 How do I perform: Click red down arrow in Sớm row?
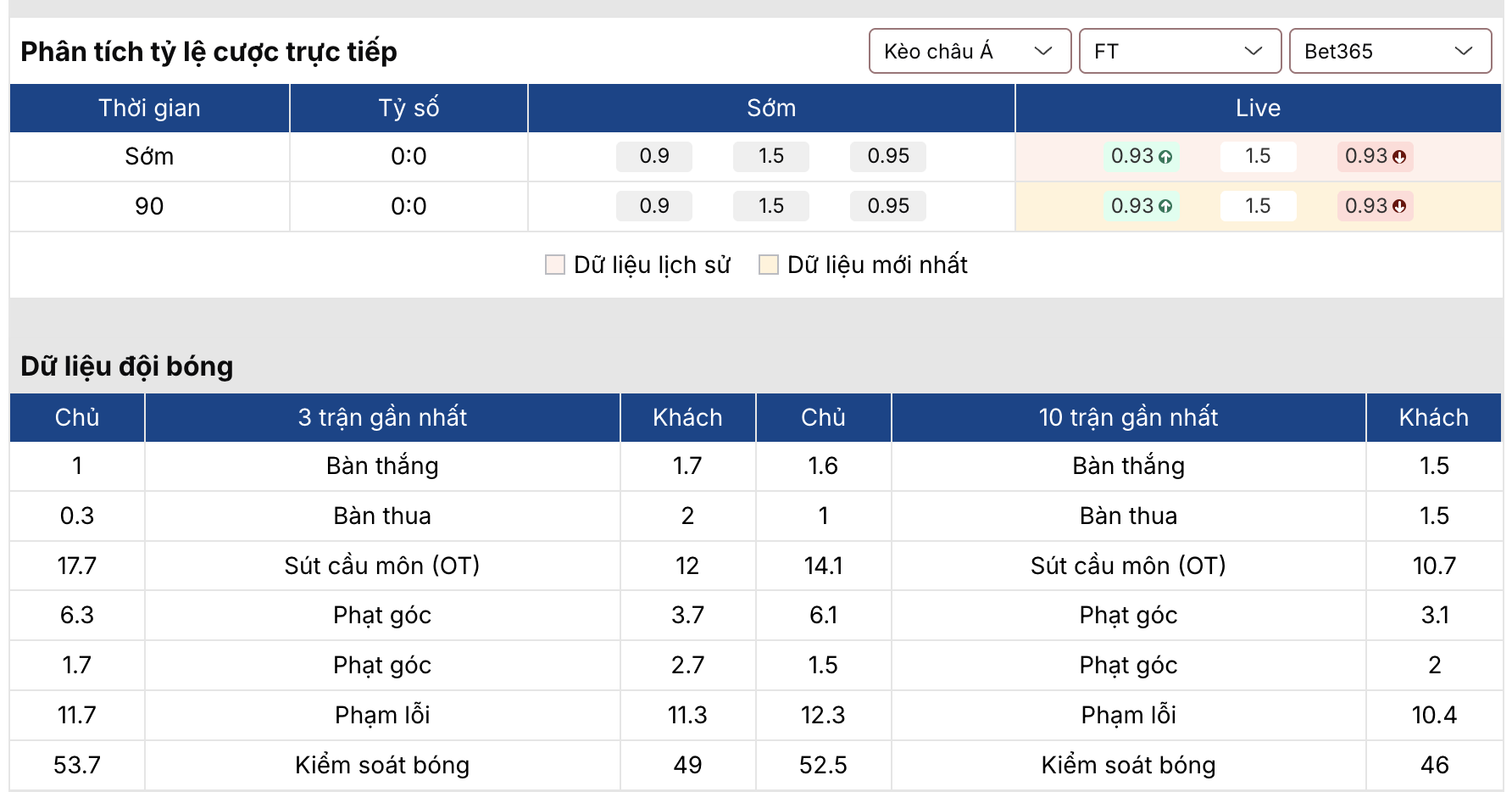pyautogui.click(x=1399, y=157)
